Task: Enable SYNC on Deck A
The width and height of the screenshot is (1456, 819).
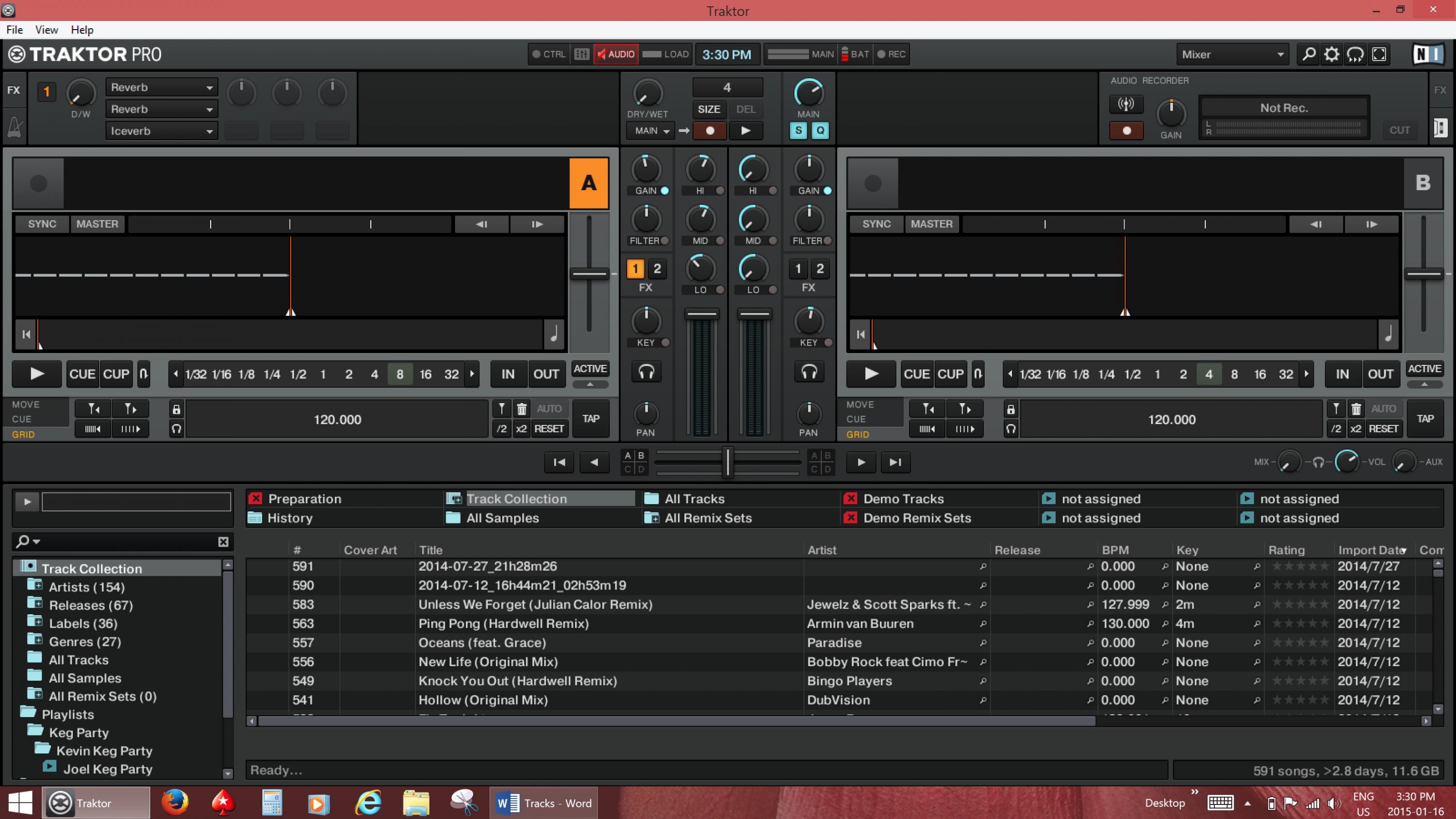Action: click(x=42, y=224)
